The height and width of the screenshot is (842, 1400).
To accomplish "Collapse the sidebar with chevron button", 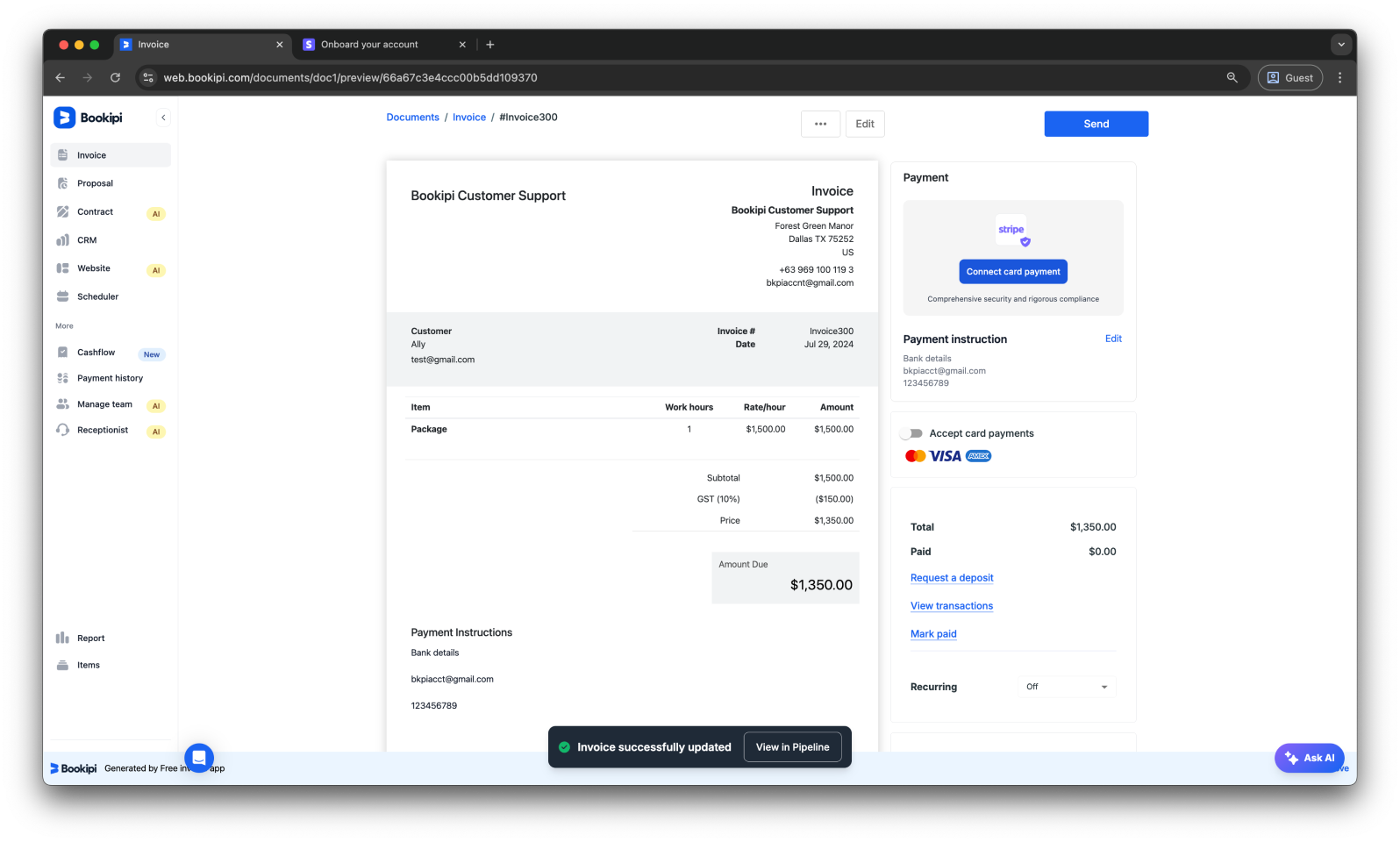I will pos(163,118).
